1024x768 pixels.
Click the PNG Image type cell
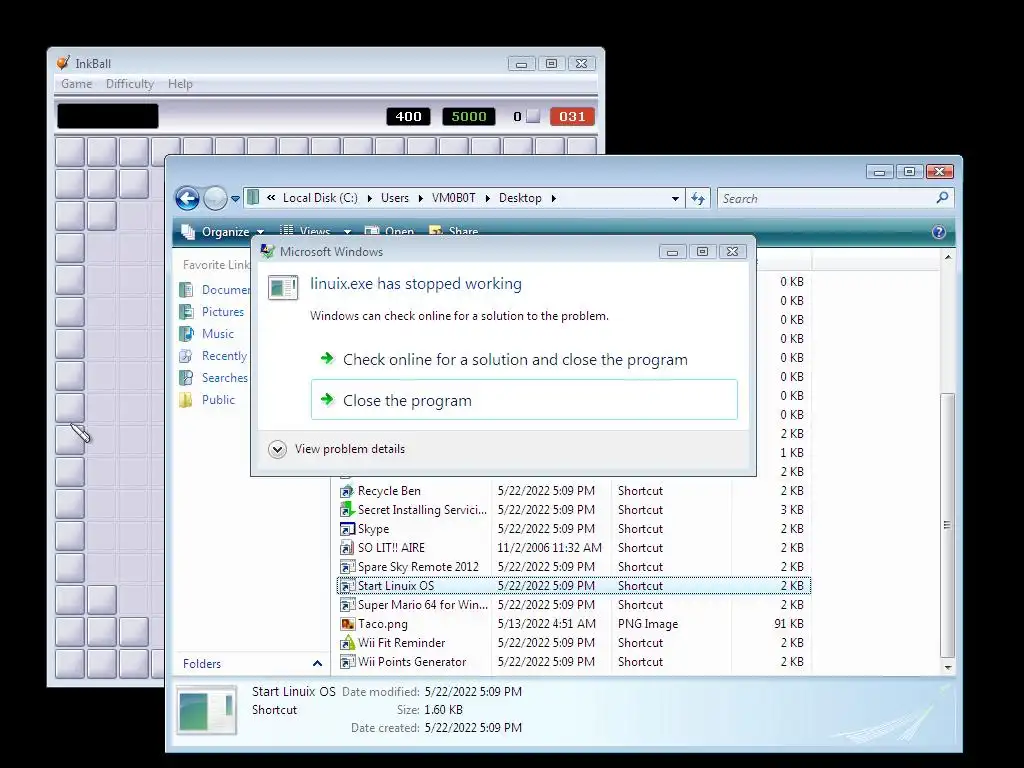(648, 624)
